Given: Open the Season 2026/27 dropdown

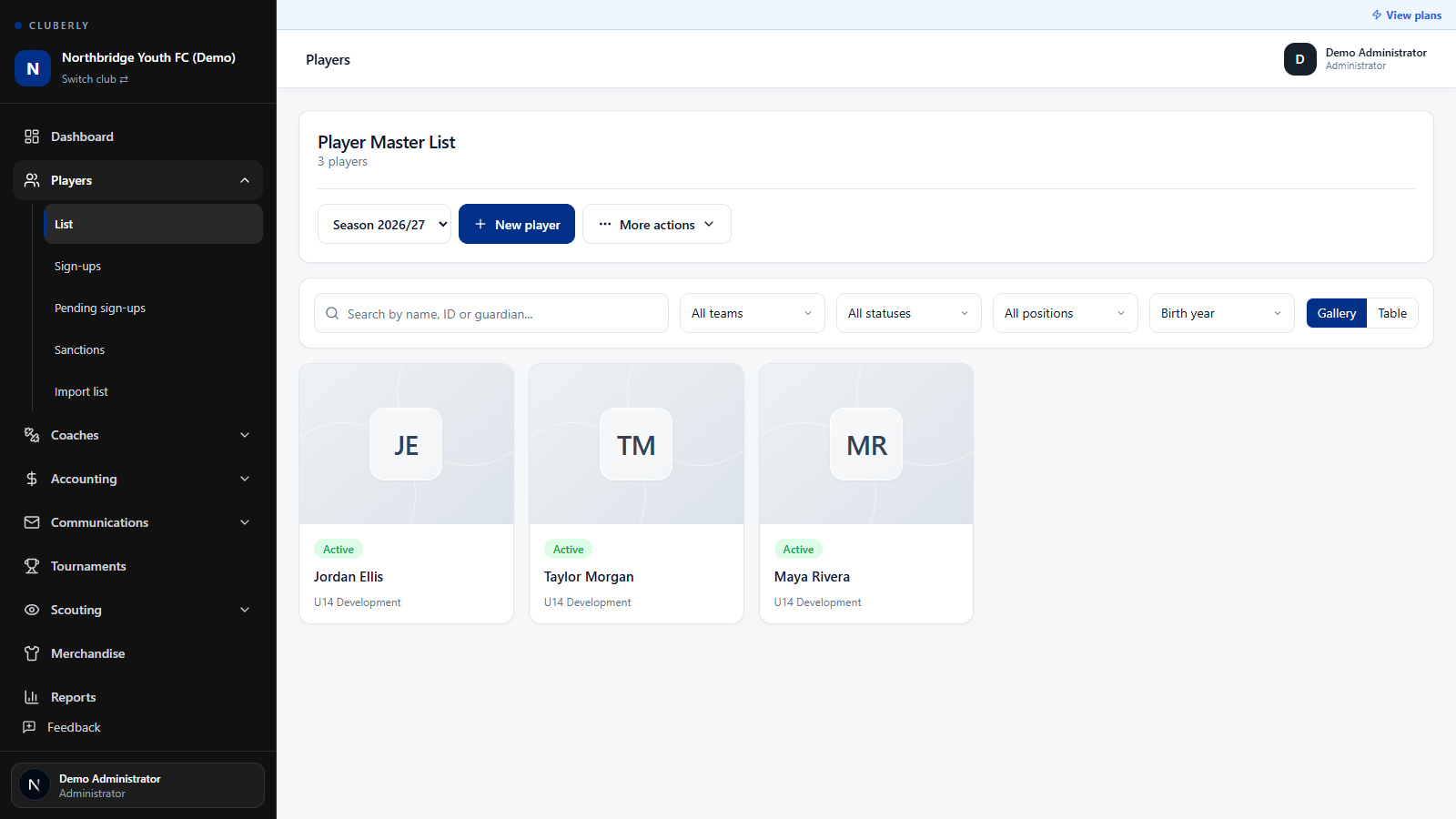Looking at the screenshot, I should click(x=384, y=224).
